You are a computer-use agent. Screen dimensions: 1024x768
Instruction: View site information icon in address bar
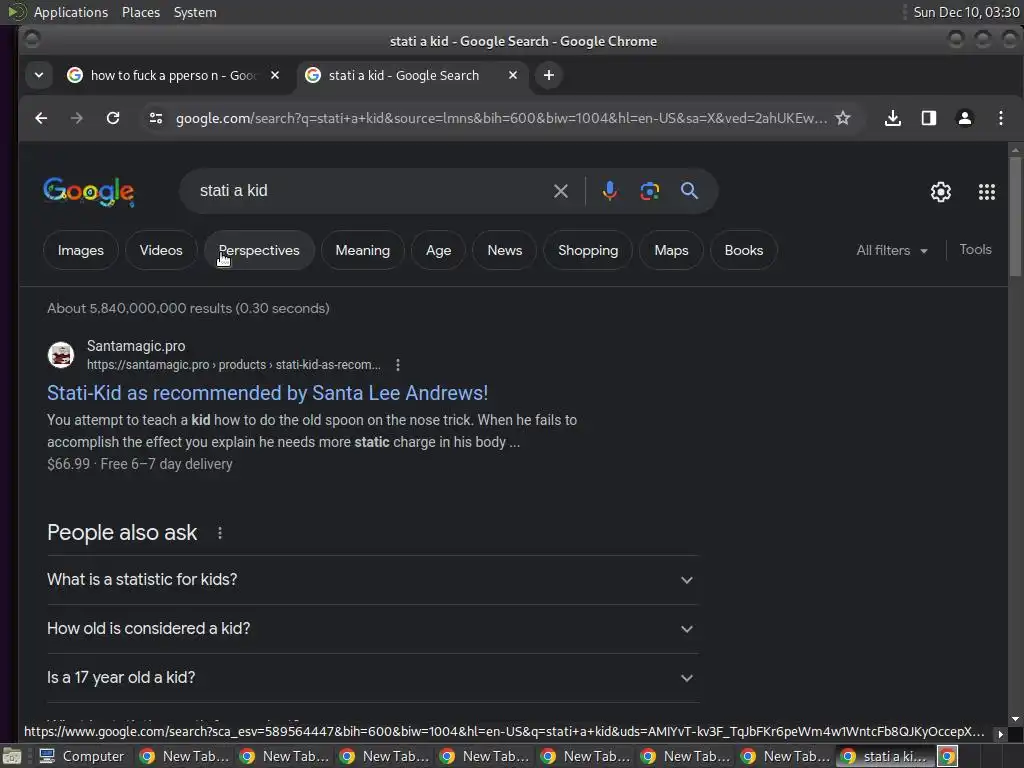click(156, 118)
